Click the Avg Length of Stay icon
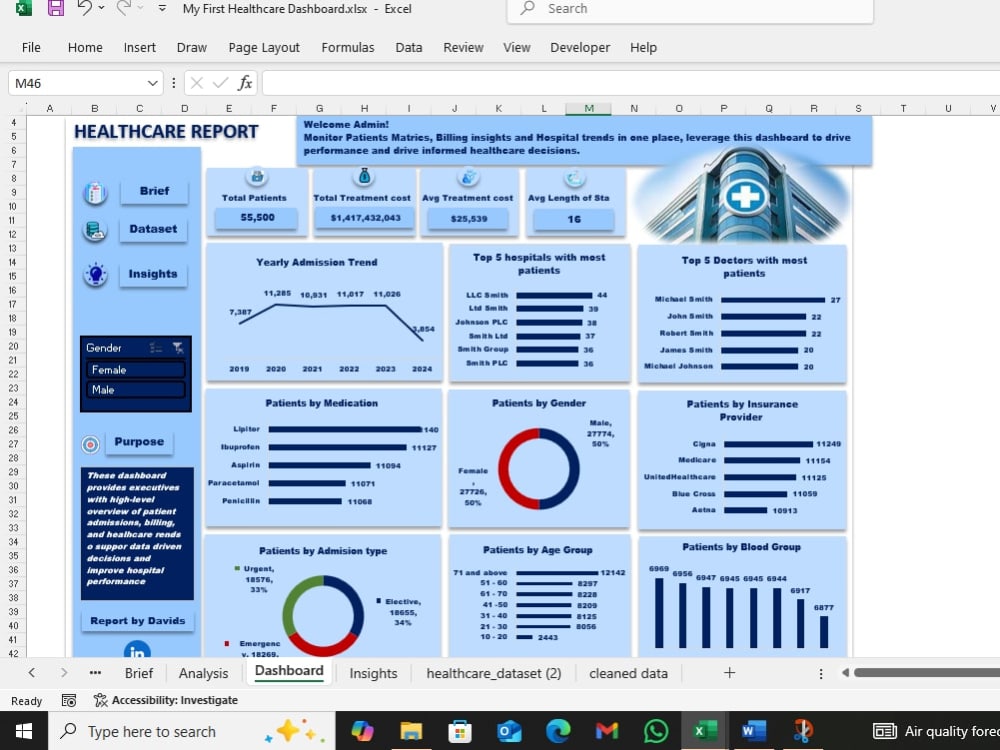Screen dimensions: 1000x750 [x=574, y=178]
